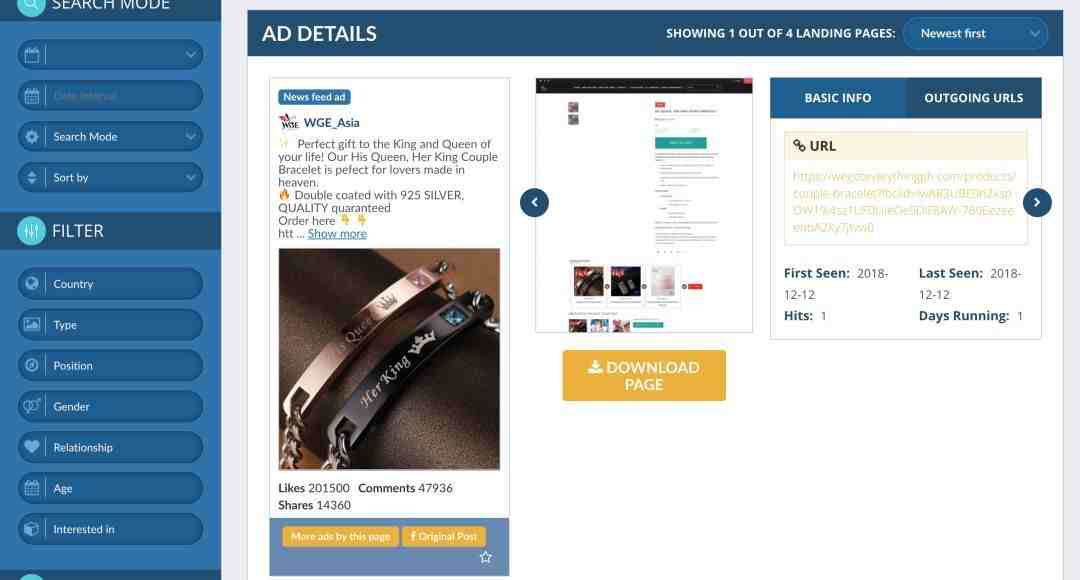The height and width of the screenshot is (580, 1080).
Task: Click the Download Page button
Action: [x=644, y=375]
